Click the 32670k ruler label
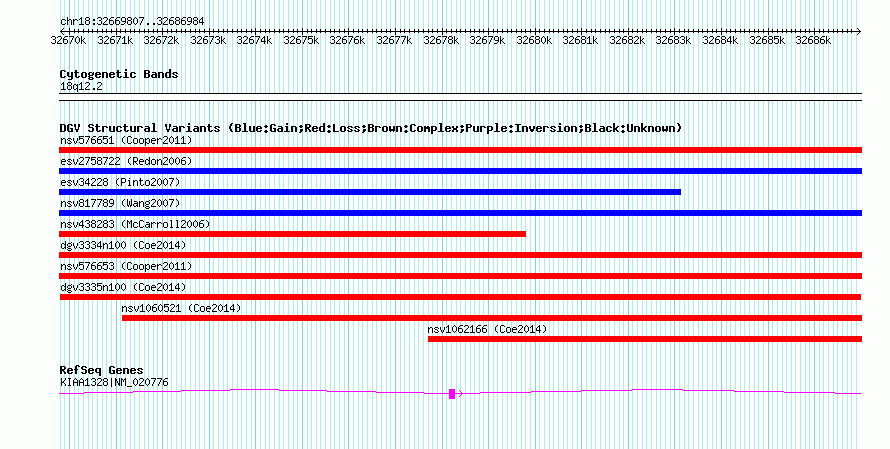 click(x=68, y=40)
